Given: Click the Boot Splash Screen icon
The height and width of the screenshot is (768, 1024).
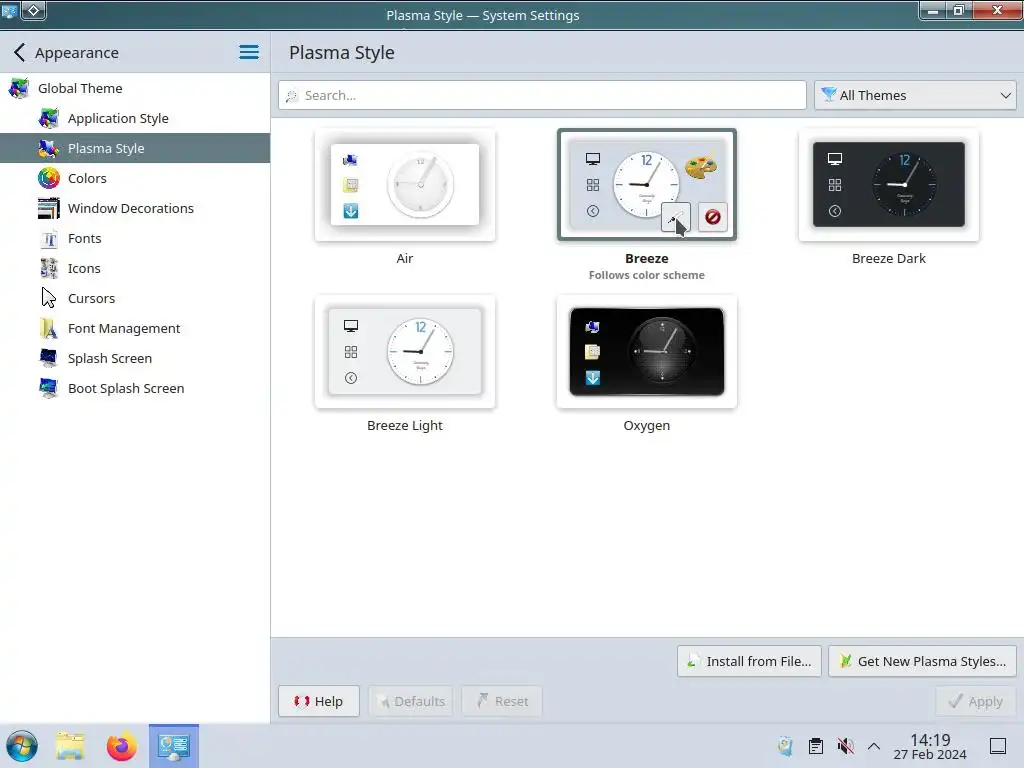Looking at the screenshot, I should pos(48,389).
